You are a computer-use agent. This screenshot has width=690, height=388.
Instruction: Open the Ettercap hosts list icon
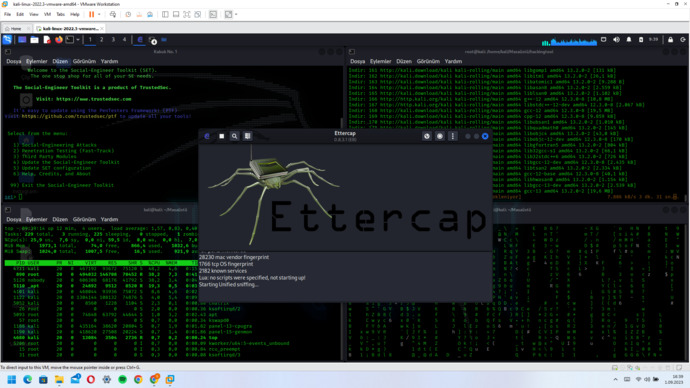248,136
